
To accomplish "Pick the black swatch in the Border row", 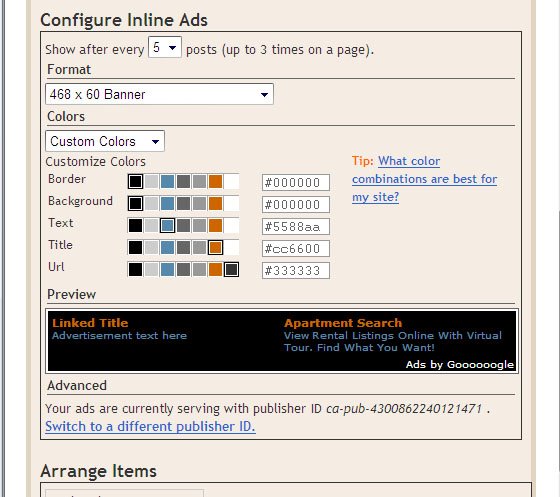I will pyautogui.click(x=135, y=181).
